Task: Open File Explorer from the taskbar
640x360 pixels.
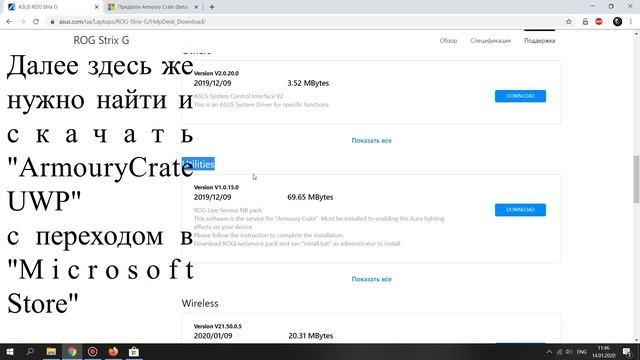Action: coord(51,351)
